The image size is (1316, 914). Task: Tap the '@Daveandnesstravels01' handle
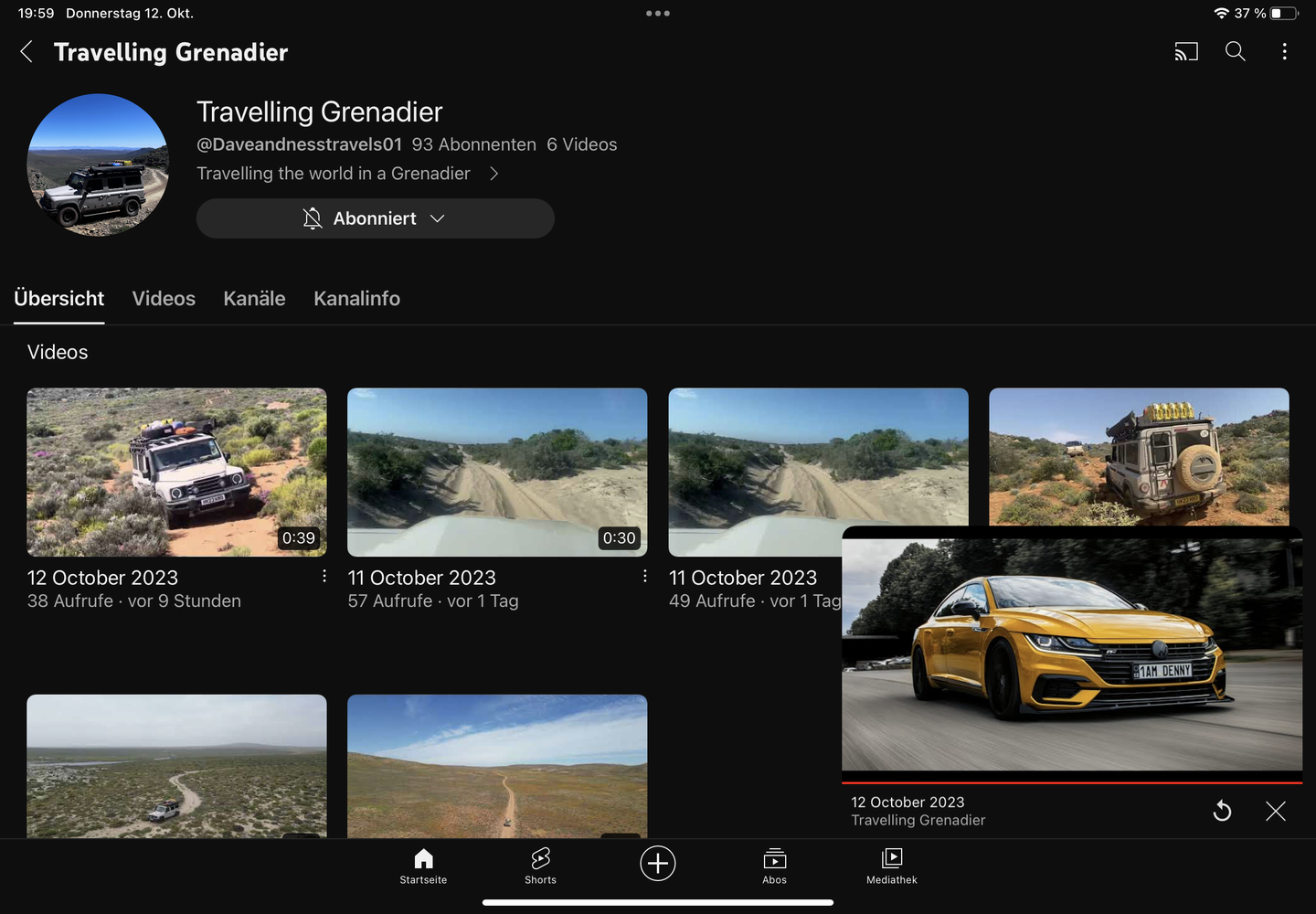point(299,144)
